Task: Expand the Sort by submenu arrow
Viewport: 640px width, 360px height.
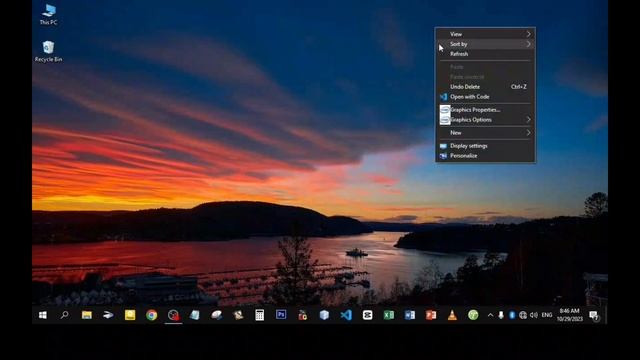Action: (x=529, y=44)
